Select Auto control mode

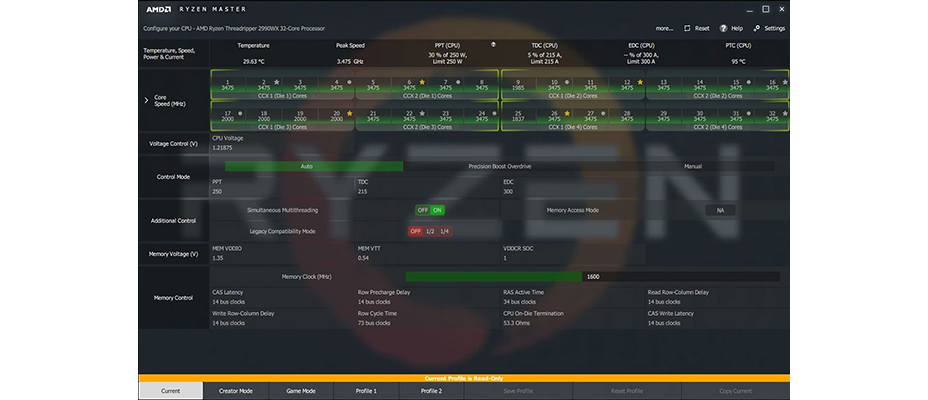(314, 166)
